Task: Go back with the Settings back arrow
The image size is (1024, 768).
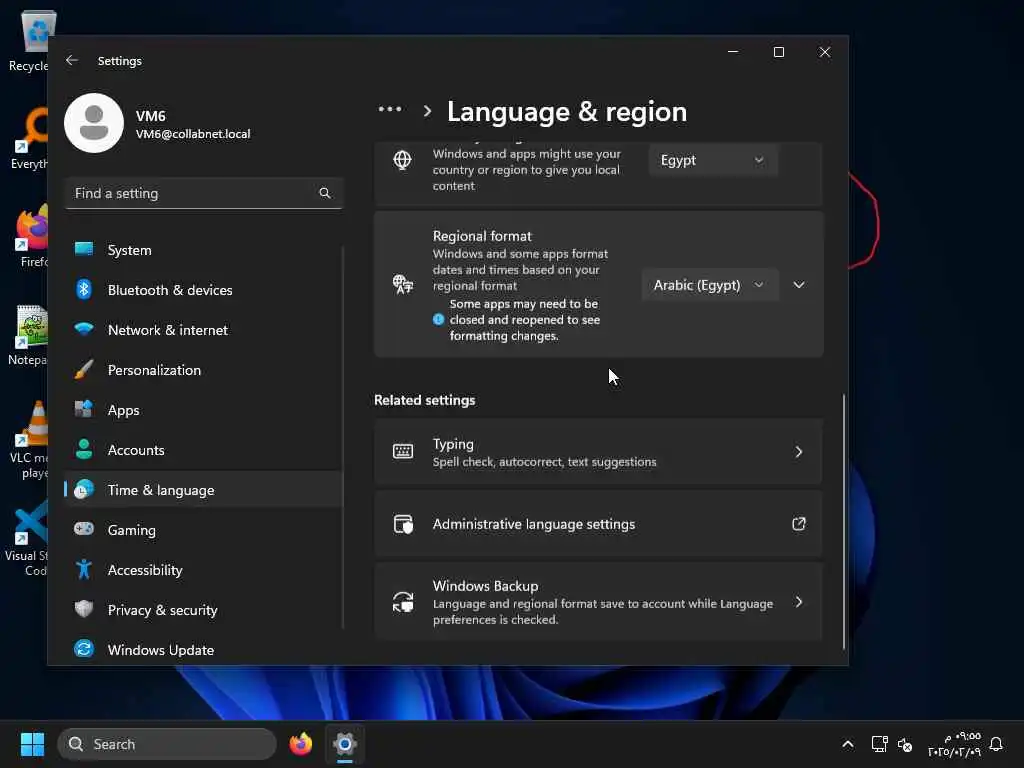Action: (72, 60)
